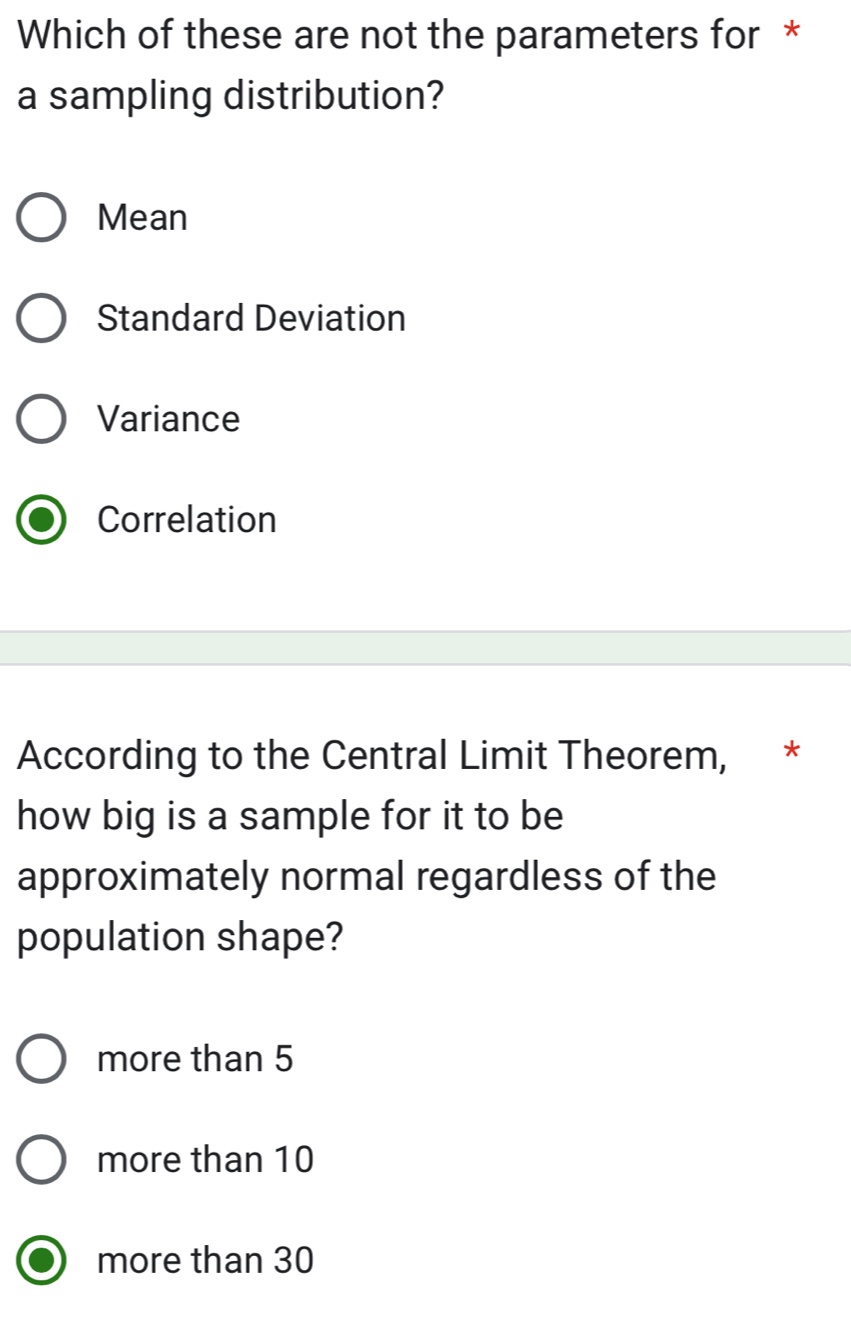
Task: Click the selected Correlation radio button
Action: (42, 520)
